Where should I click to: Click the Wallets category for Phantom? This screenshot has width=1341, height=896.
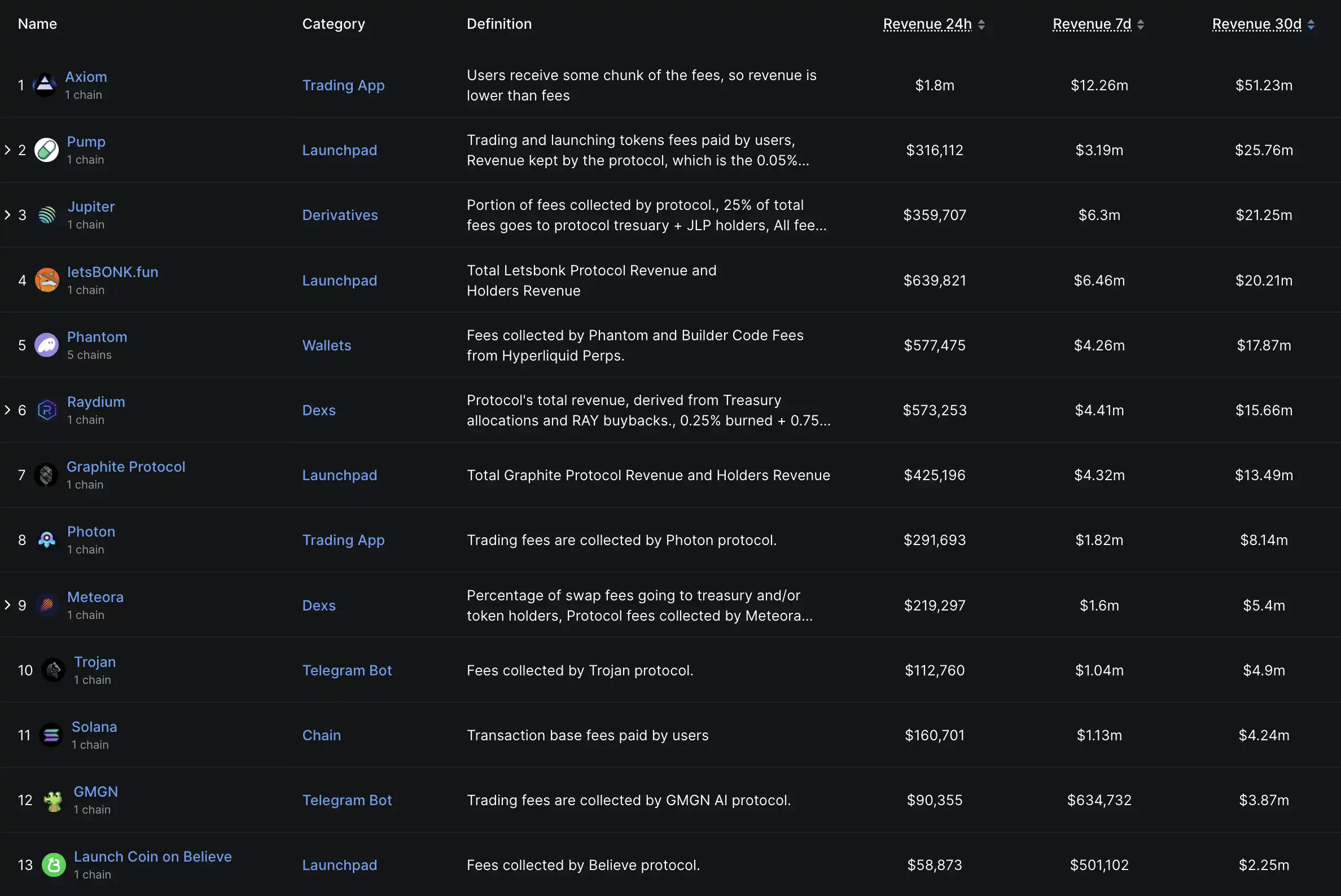326,345
